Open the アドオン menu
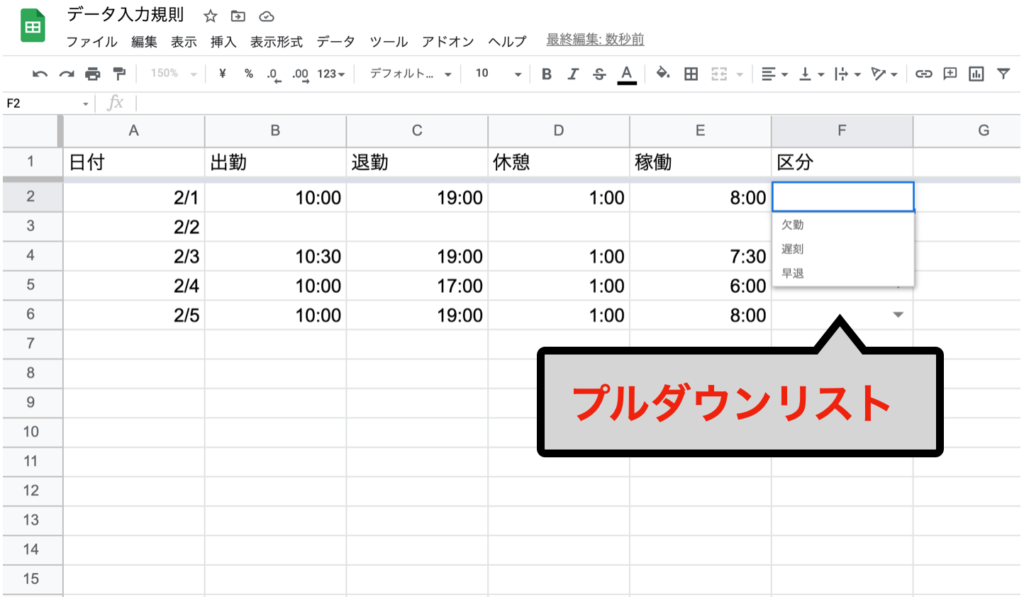 click(448, 42)
